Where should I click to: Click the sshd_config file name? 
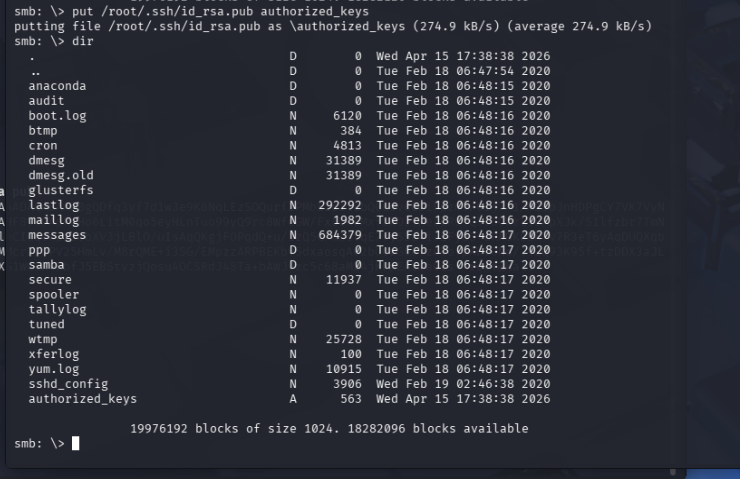(68, 384)
